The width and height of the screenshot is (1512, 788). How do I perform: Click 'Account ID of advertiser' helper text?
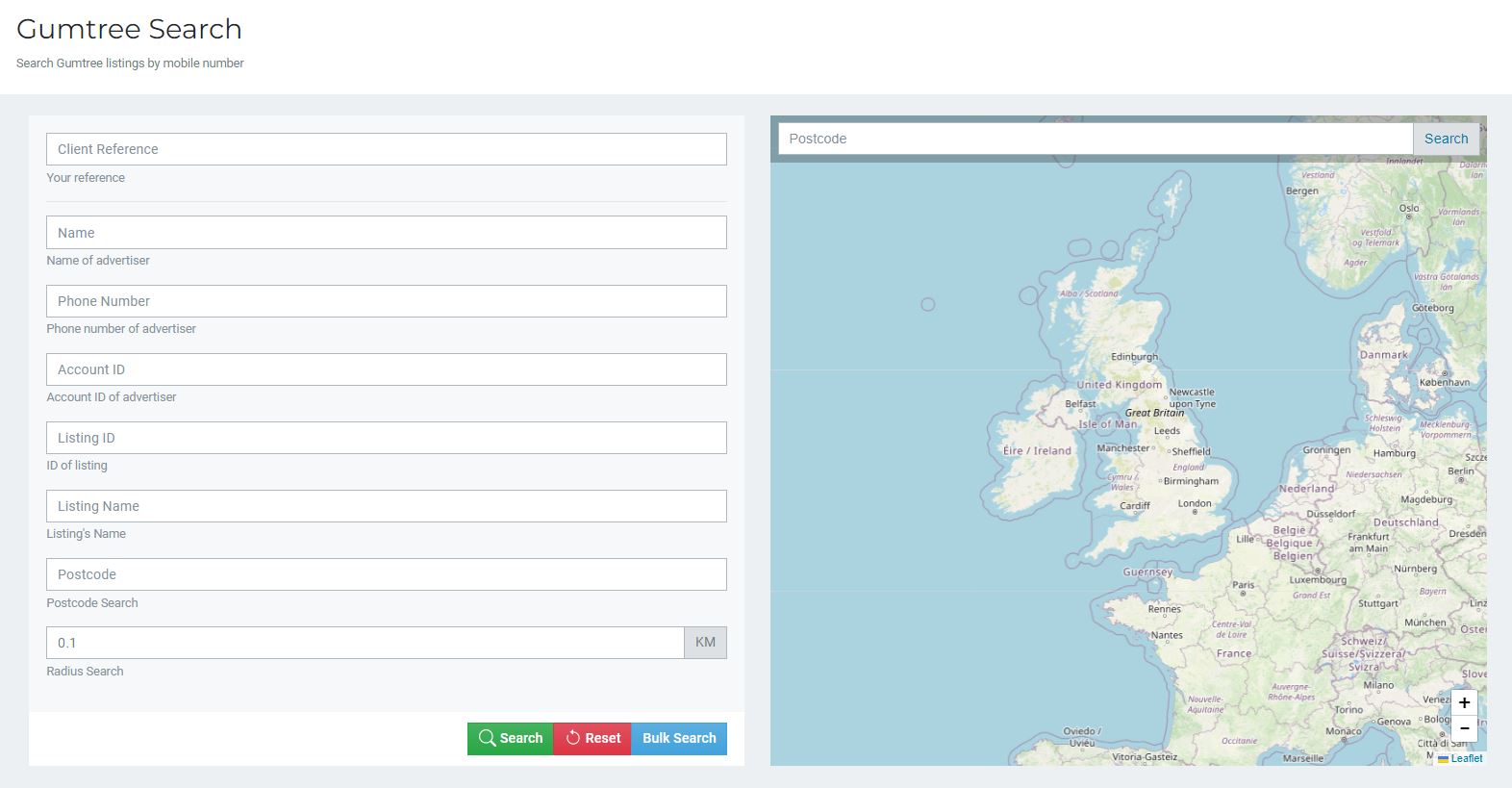[x=112, y=397]
